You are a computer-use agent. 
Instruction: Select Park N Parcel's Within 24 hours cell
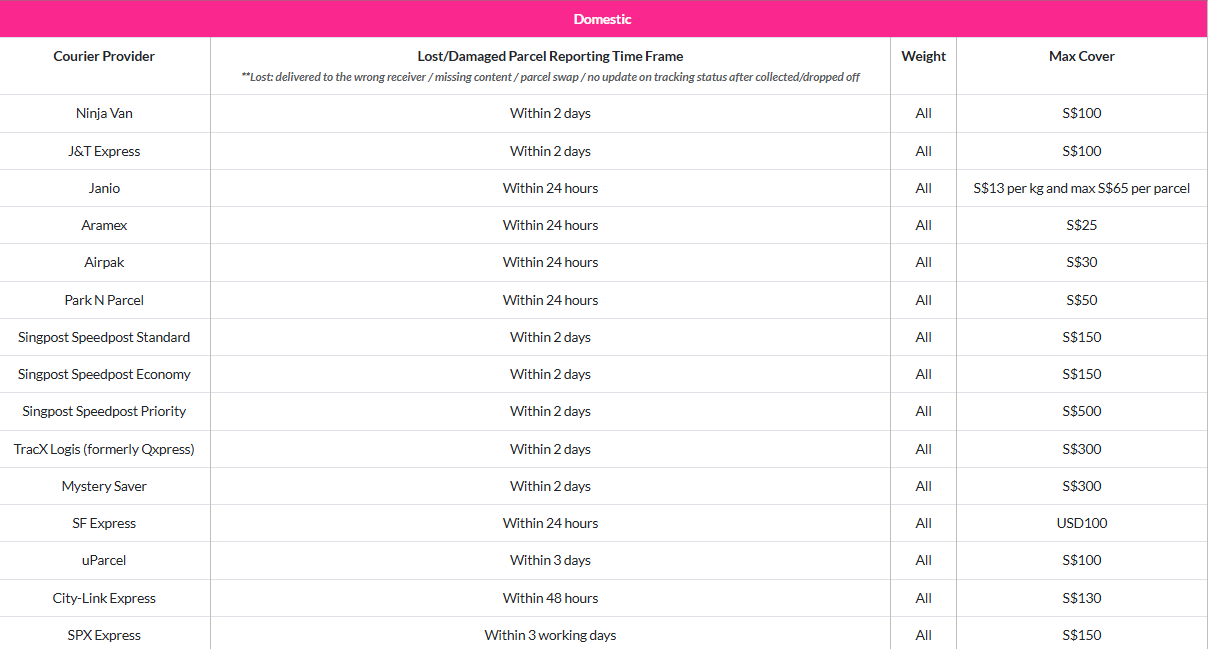550,300
